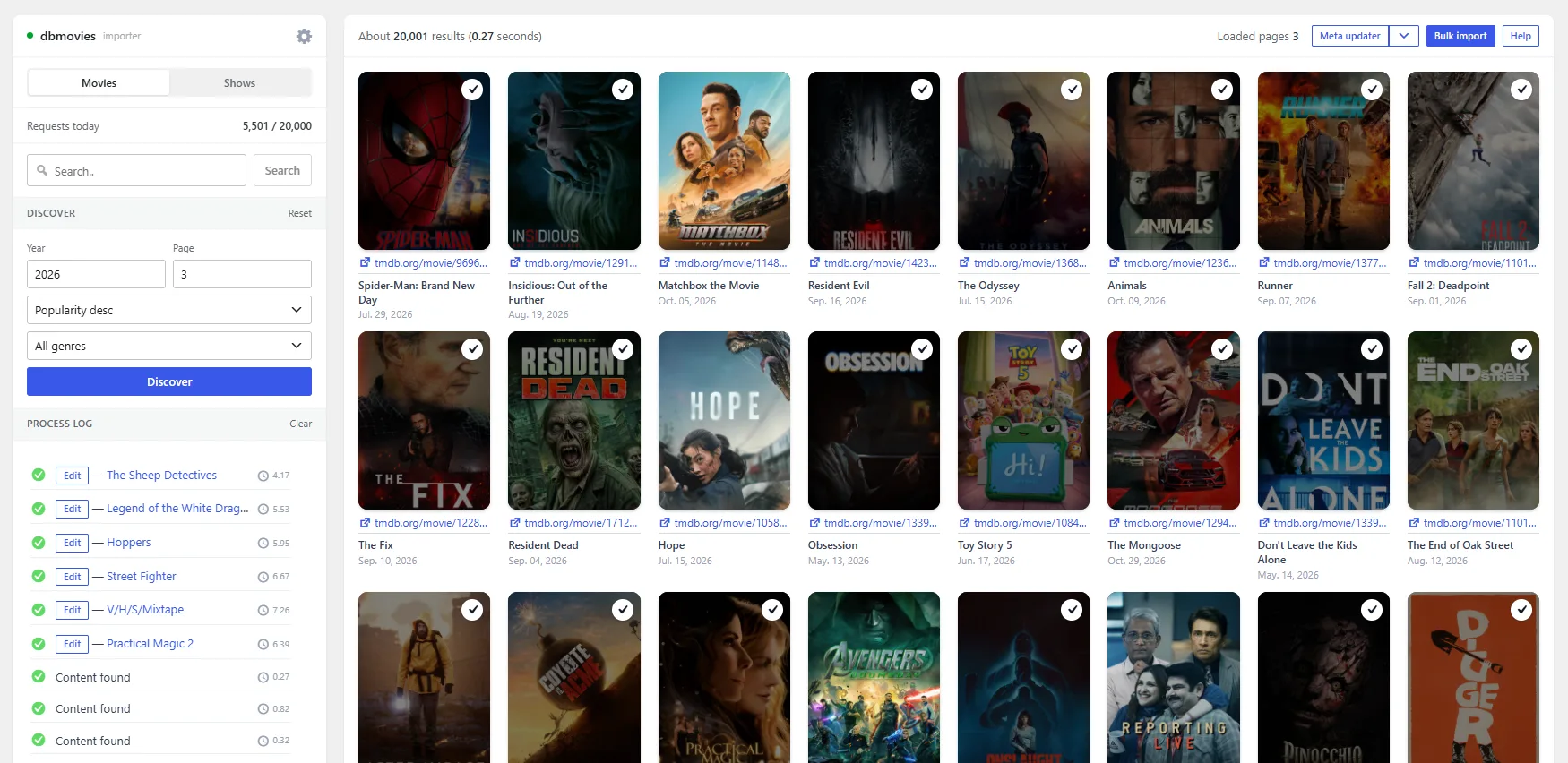Click the Page number field
Viewport: 1568px width, 763px height.
242,274
